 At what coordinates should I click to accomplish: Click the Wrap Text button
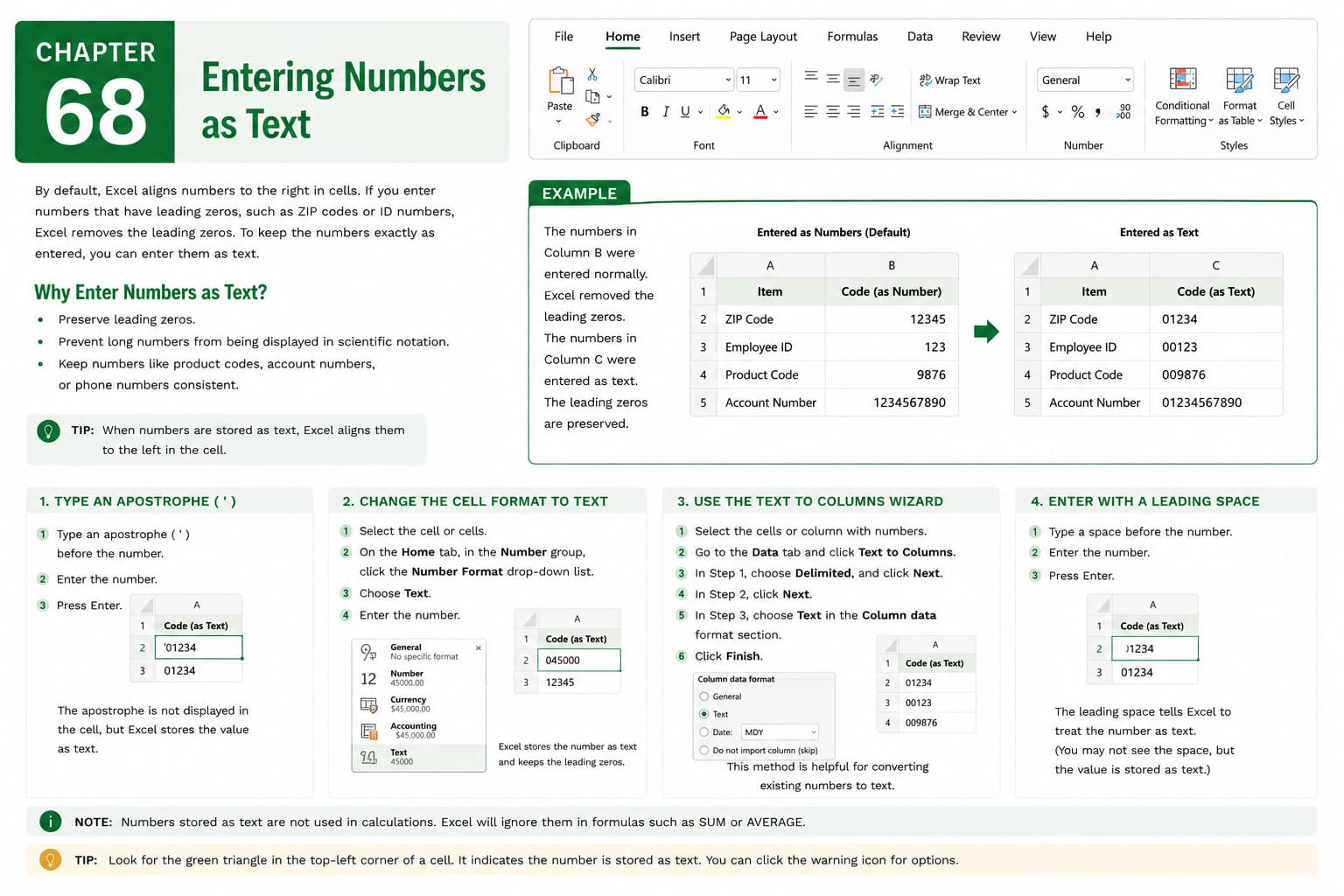949,80
